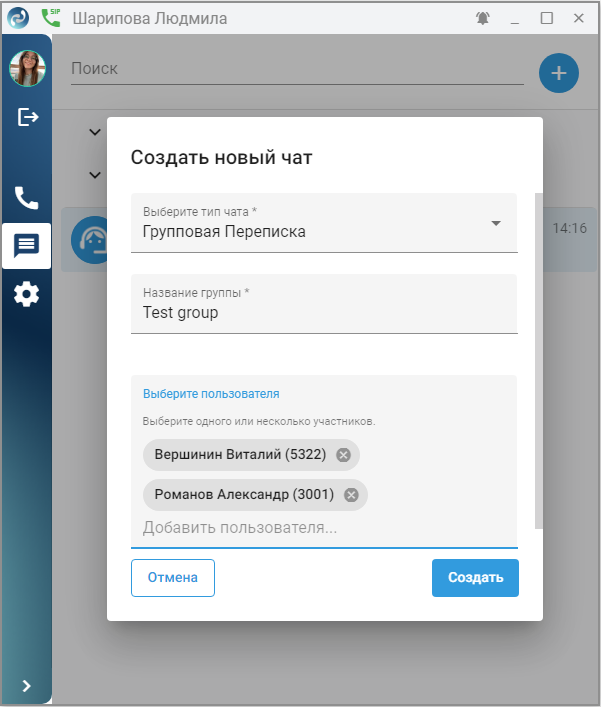Click the user avatar photo

tap(27, 69)
